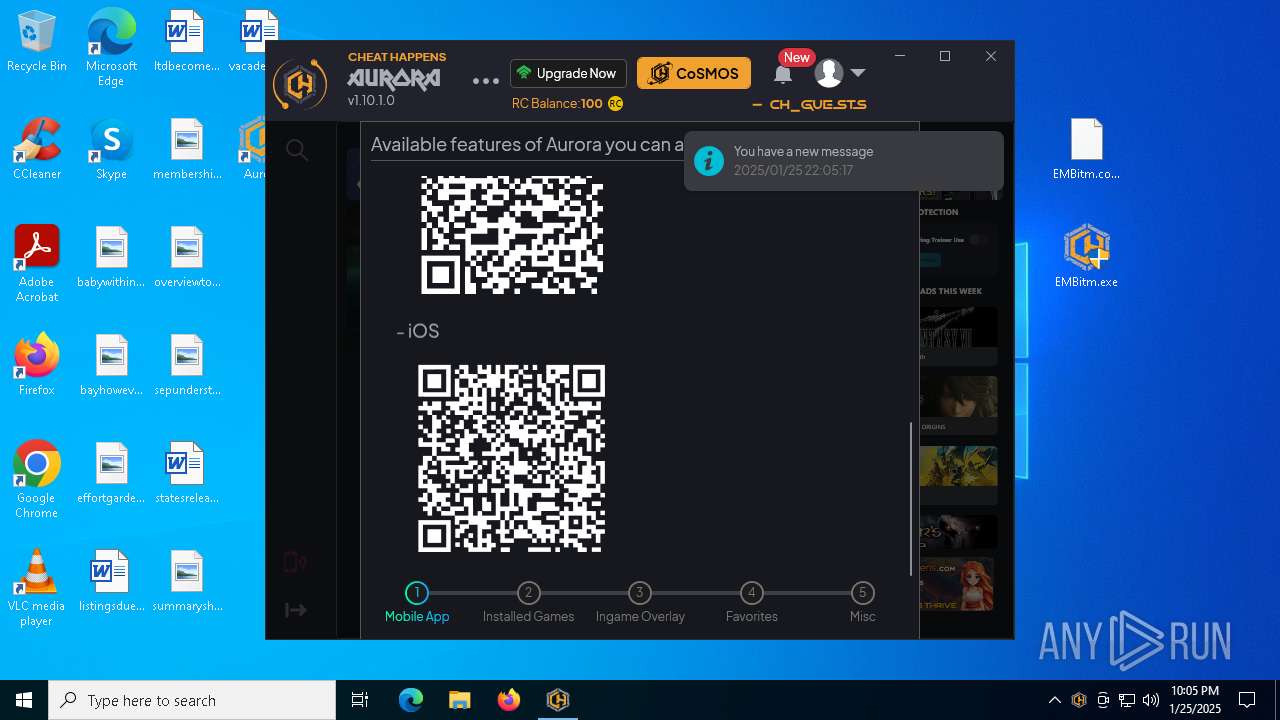Select the ltdbecome Word document
This screenshot has height=720, width=1280.
click(x=186, y=42)
